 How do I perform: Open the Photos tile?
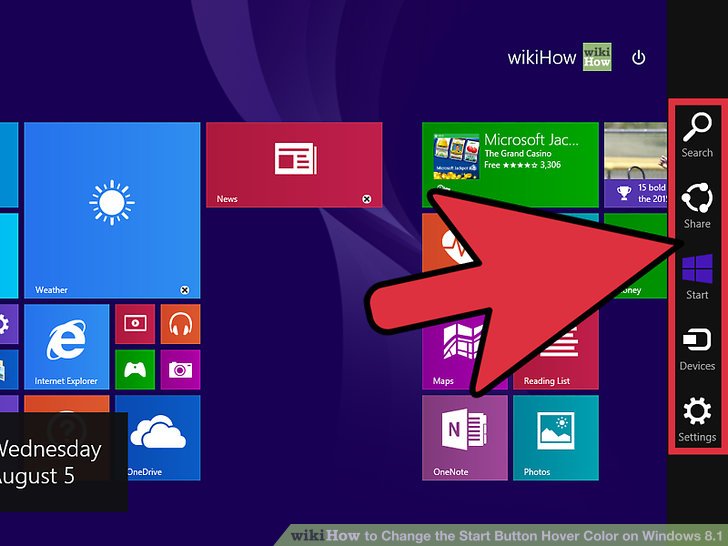click(x=555, y=437)
